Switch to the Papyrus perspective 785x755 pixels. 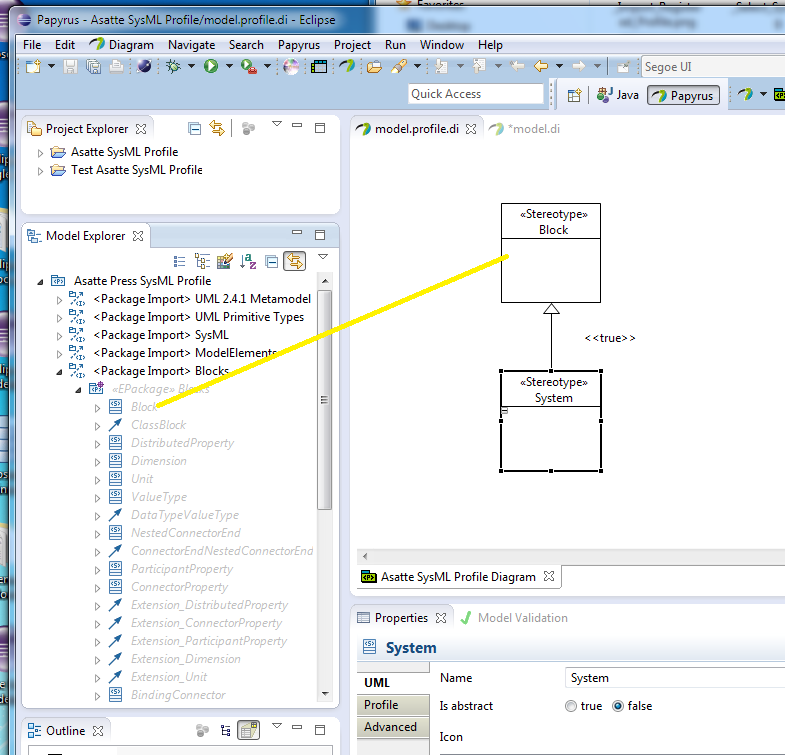click(x=683, y=95)
